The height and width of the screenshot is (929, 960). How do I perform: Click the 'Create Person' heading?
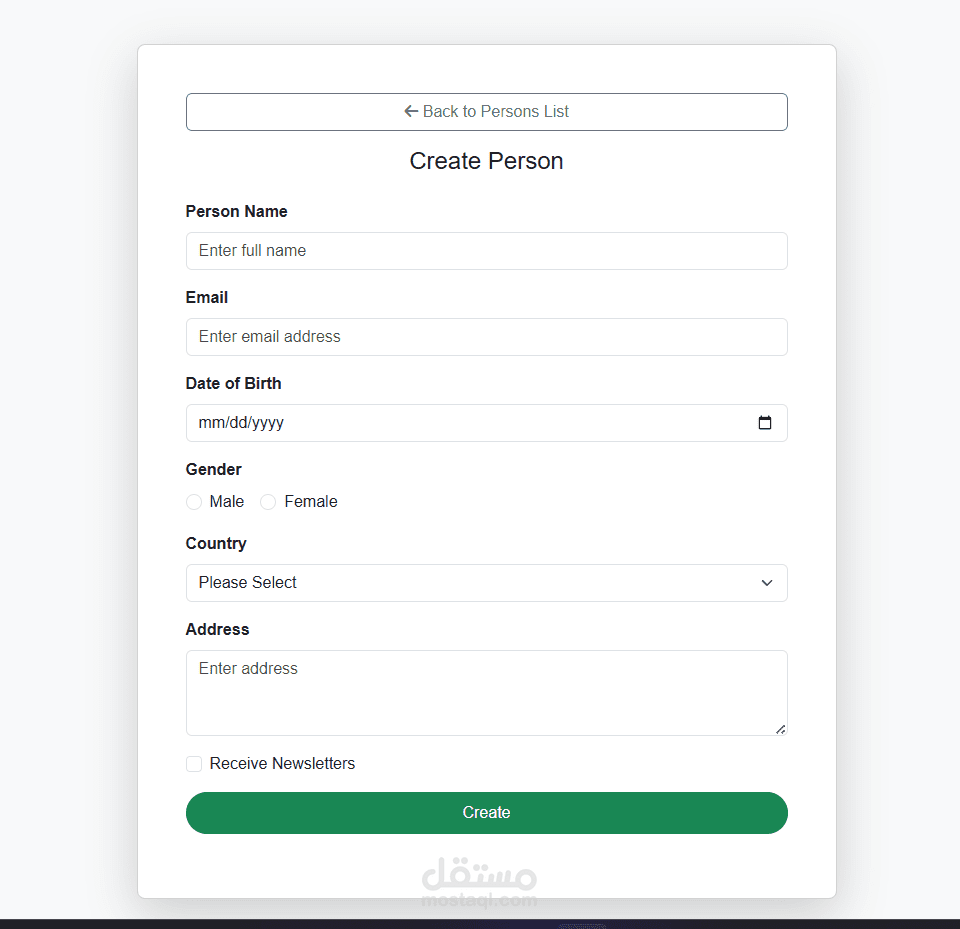(x=486, y=161)
